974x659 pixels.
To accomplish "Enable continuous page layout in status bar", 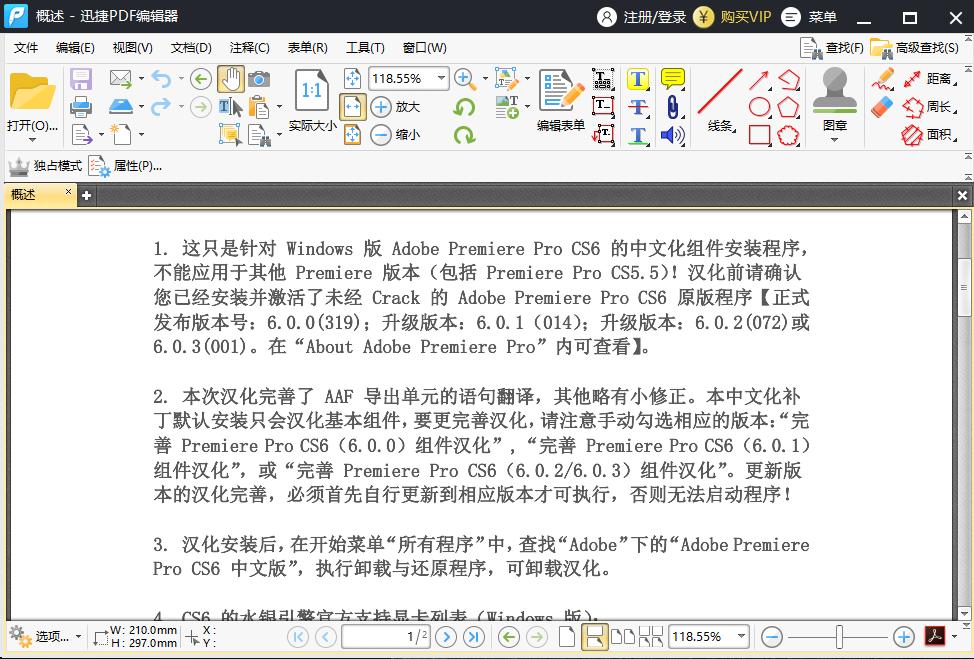I will [595, 636].
